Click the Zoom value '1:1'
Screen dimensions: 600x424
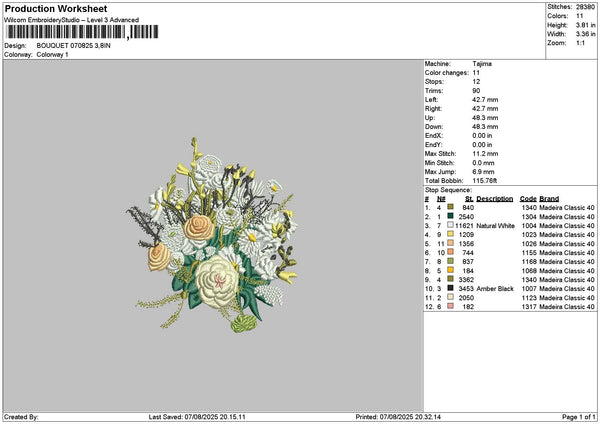580,43
